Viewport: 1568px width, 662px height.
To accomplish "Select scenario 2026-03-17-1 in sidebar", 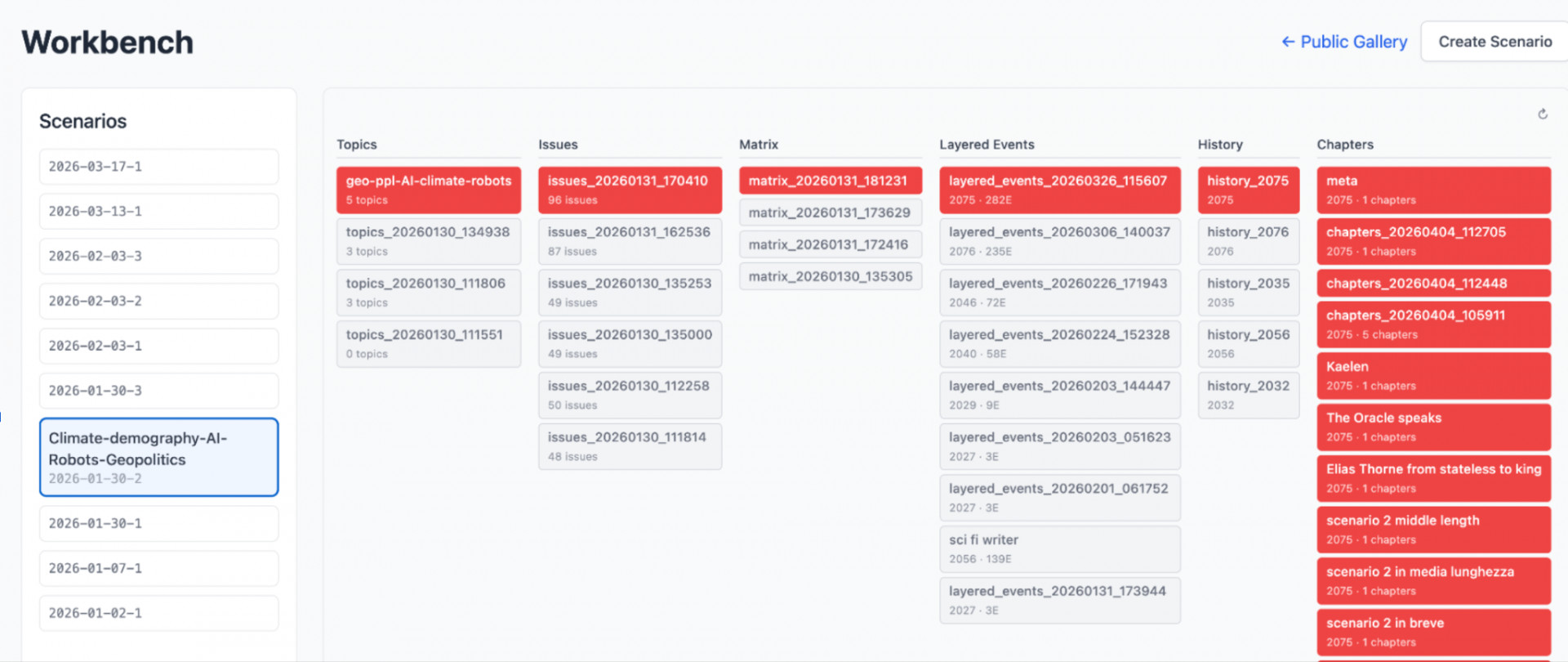I will (158, 167).
